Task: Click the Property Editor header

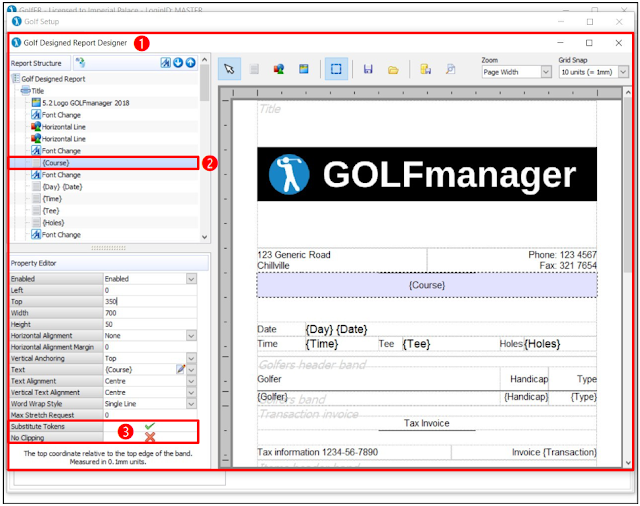Action: coord(109,263)
